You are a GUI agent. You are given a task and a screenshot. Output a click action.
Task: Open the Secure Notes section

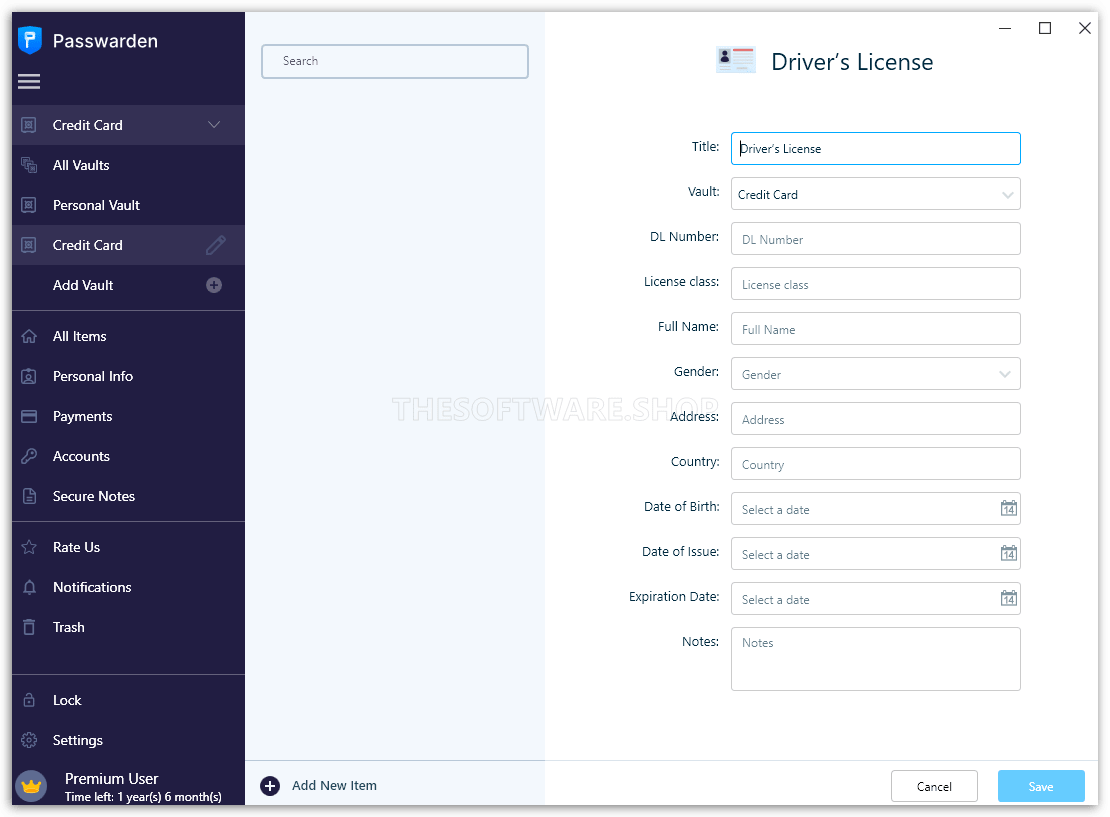[94, 496]
